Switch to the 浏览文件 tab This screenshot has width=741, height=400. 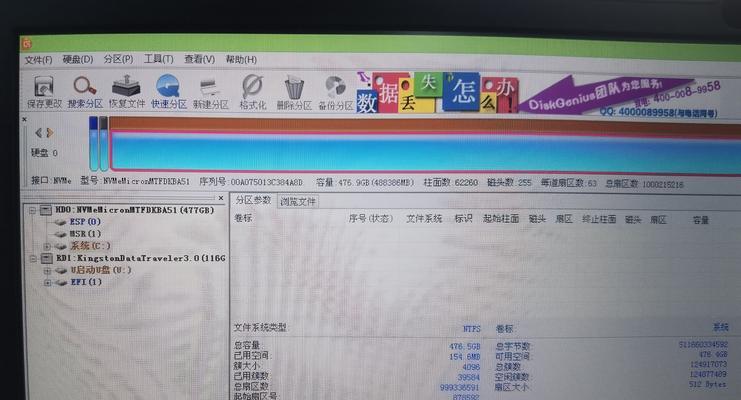click(297, 201)
